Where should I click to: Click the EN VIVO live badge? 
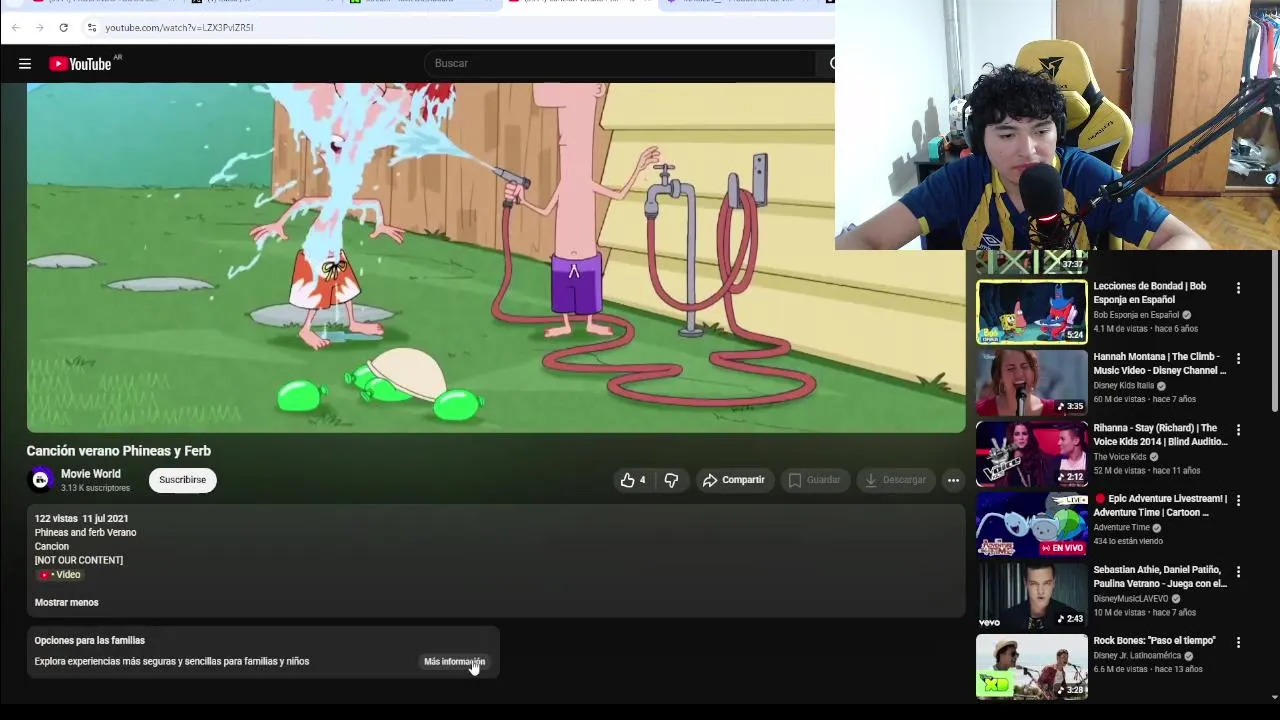[x=1062, y=548]
